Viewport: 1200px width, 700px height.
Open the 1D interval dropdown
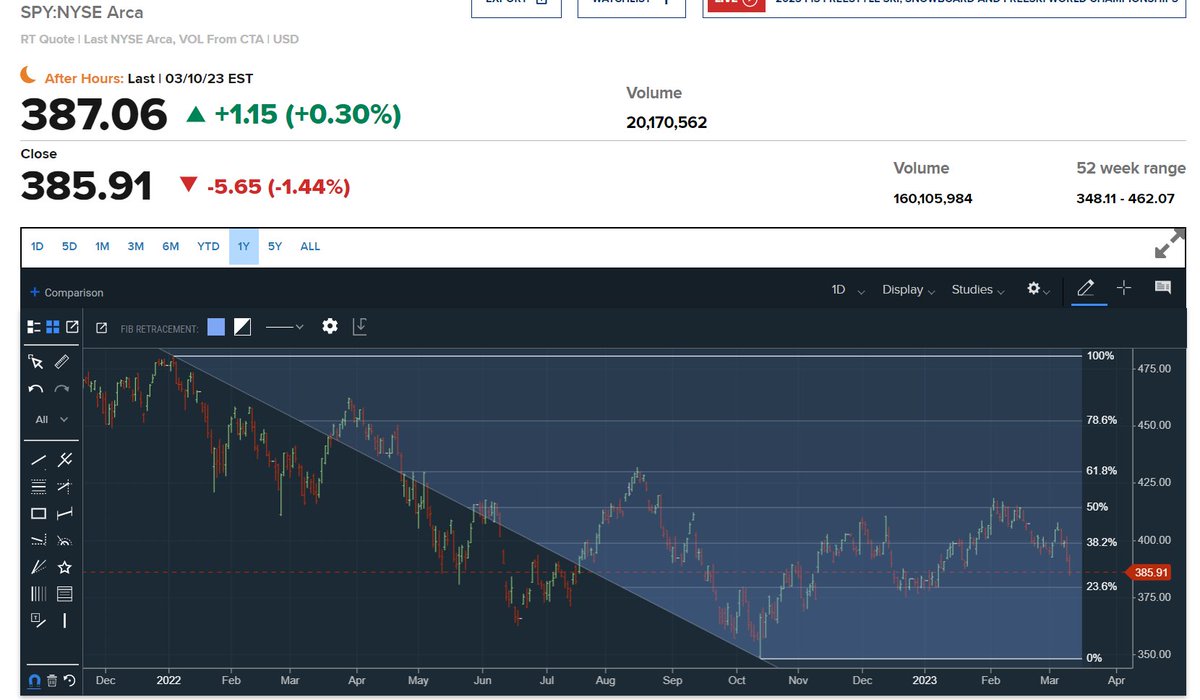point(848,290)
